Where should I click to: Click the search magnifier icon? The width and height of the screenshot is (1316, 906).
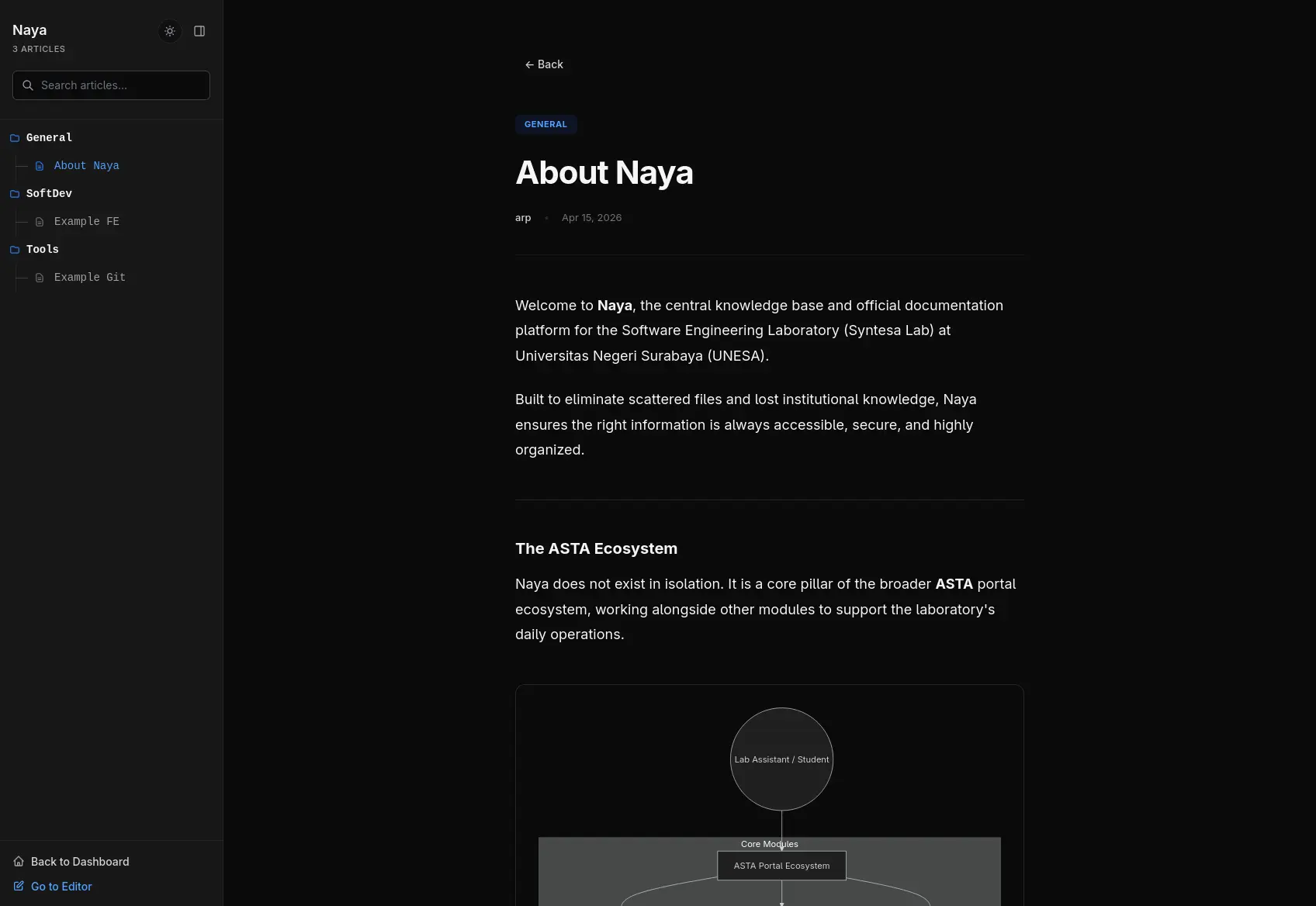(28, 85)
